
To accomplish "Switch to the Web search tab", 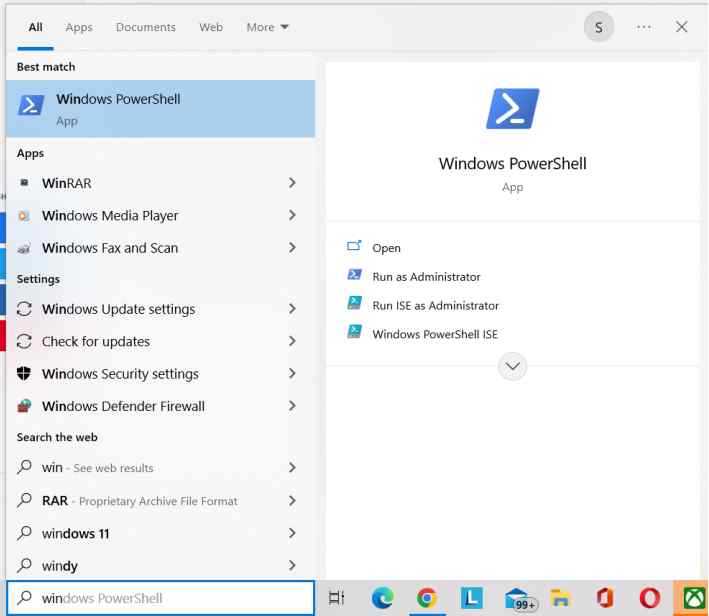I will (211, 28).
